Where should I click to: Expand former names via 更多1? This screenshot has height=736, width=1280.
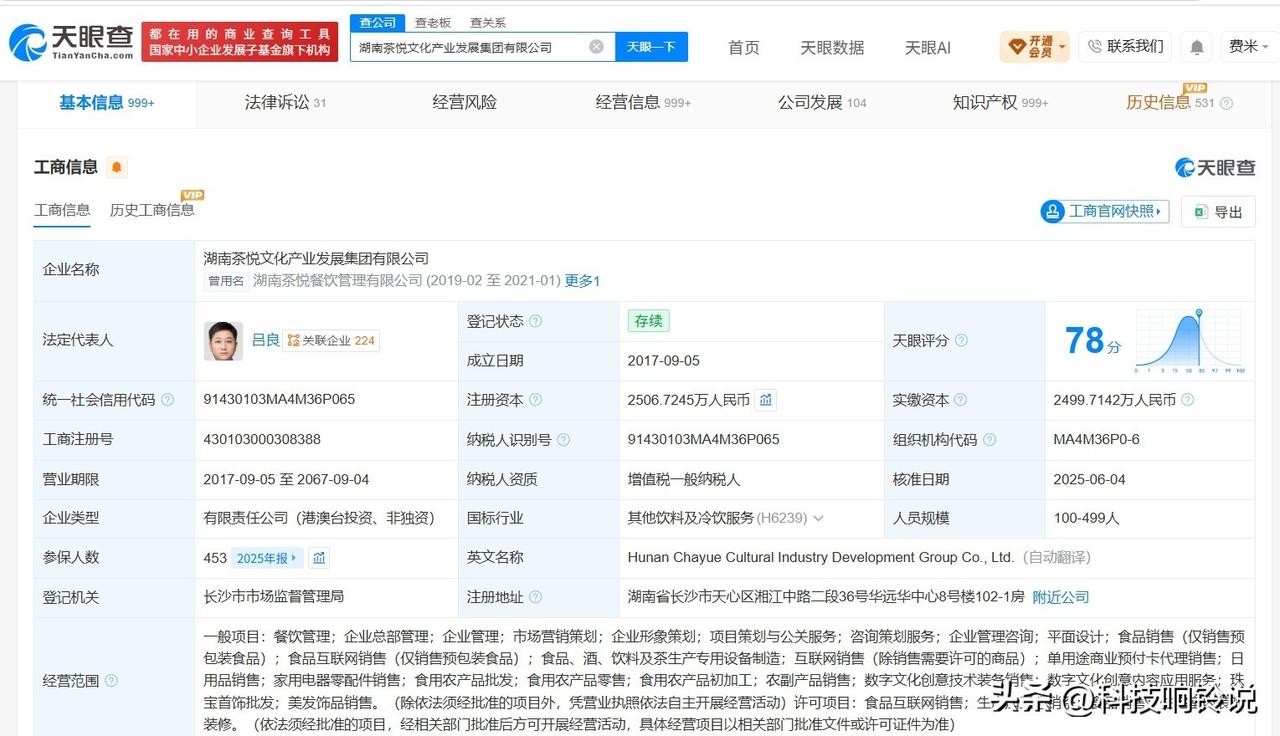pyautogui.click(x=582, y=281)
